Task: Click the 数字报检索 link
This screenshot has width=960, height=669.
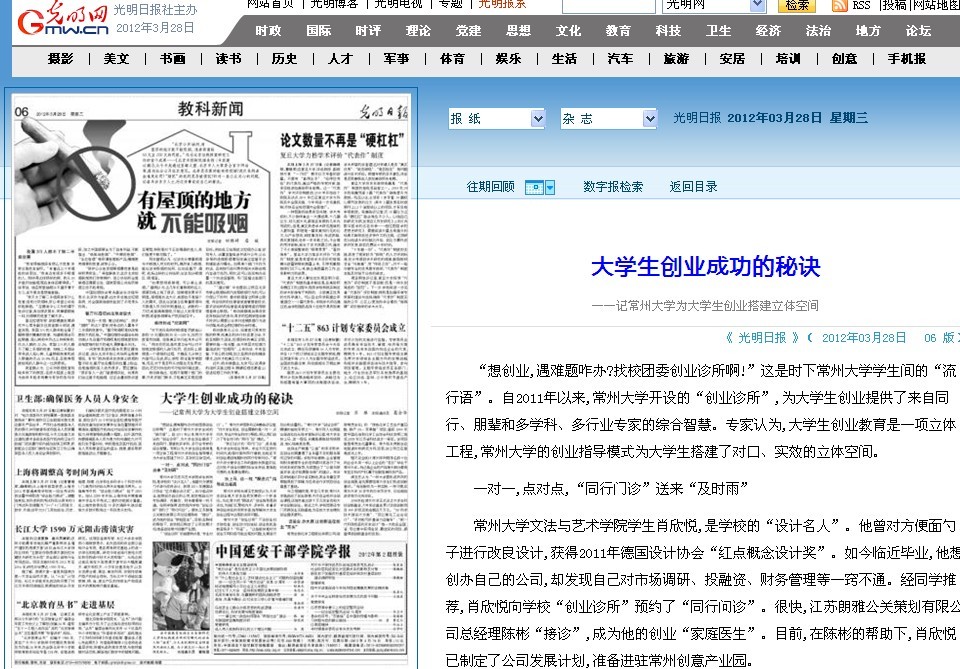Action: click(613, 187)
